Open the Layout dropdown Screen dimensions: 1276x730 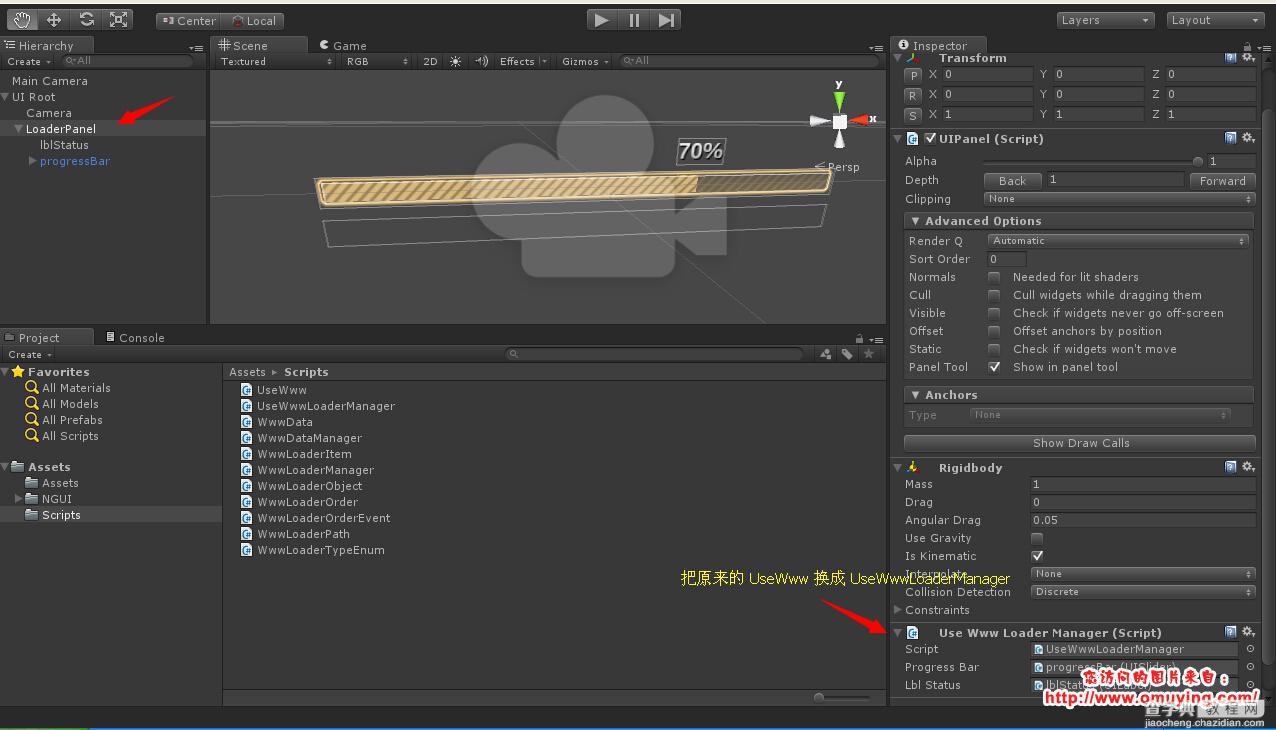[1215, 20]
